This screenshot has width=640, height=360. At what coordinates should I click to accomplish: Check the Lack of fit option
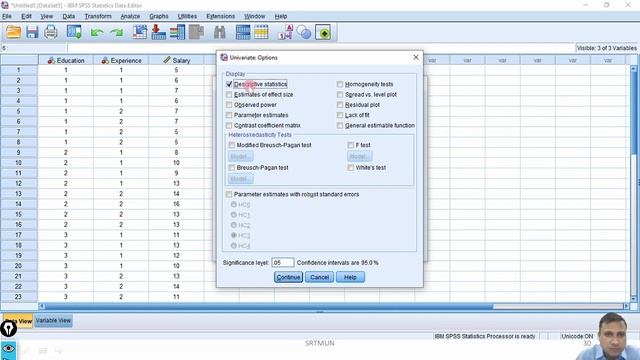[340, 115]
